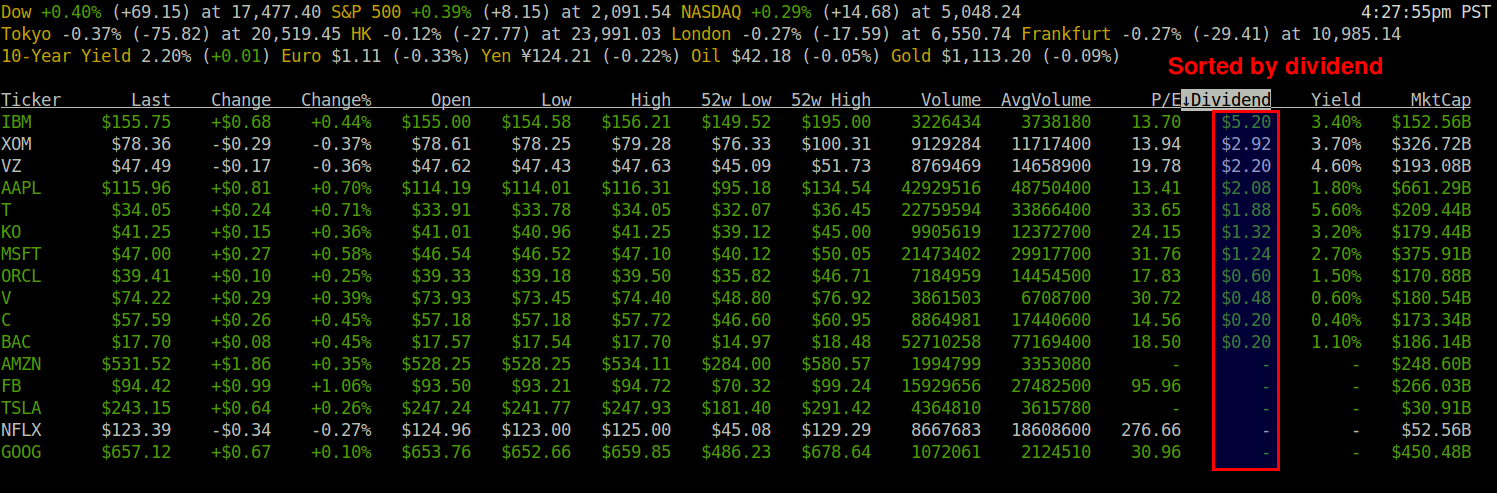Click the Tokyo market label
1497x493 pixels.
pyautogui.click(x=26, y=34)
